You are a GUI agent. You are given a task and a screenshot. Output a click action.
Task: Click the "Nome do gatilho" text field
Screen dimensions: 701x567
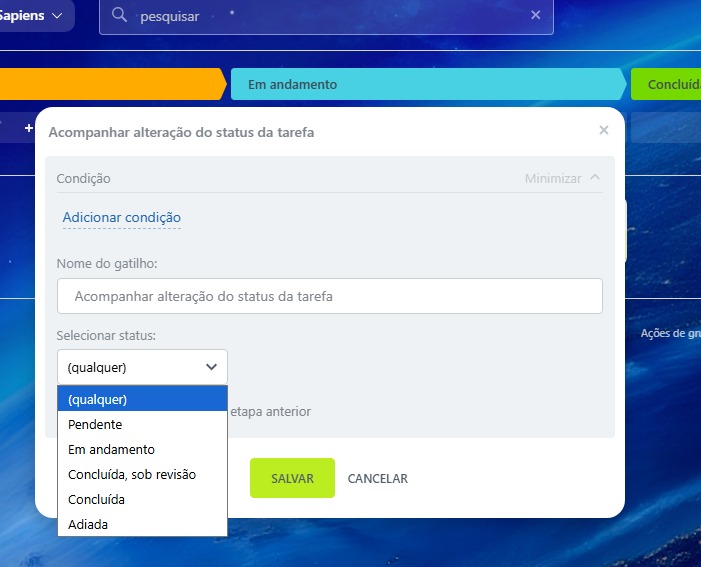point(330,296)
